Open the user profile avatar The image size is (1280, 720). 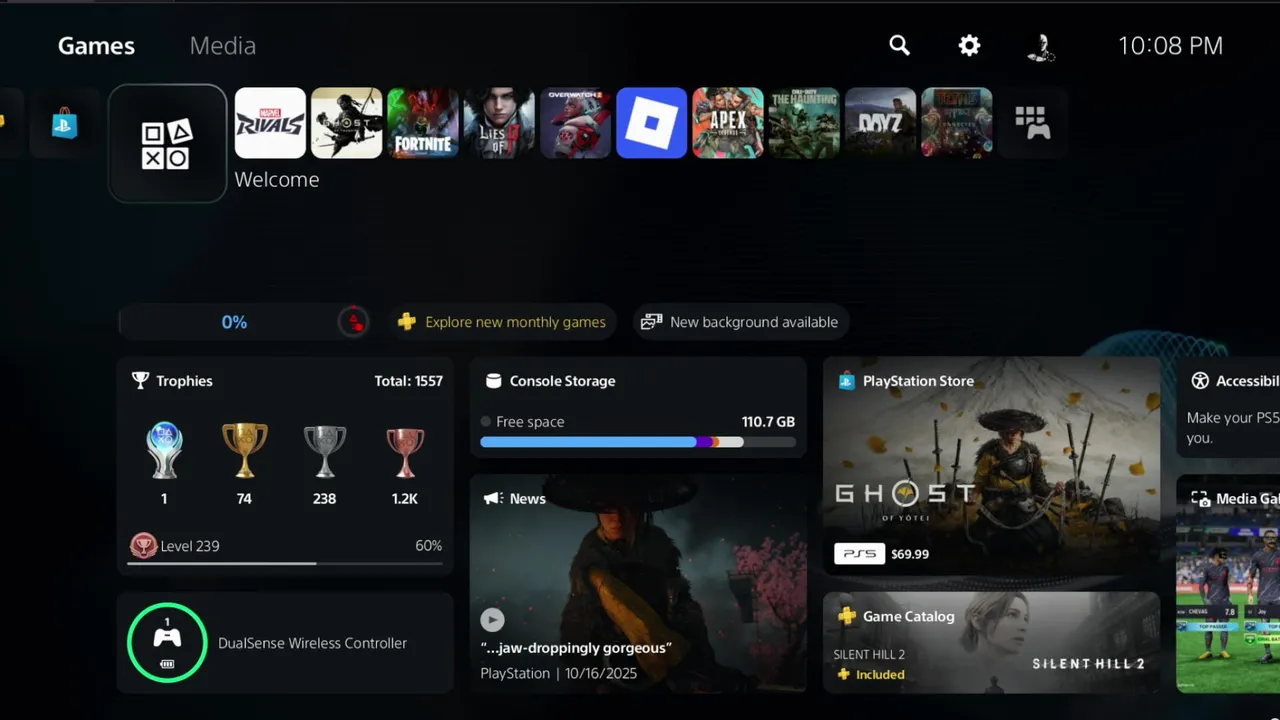1041,47
